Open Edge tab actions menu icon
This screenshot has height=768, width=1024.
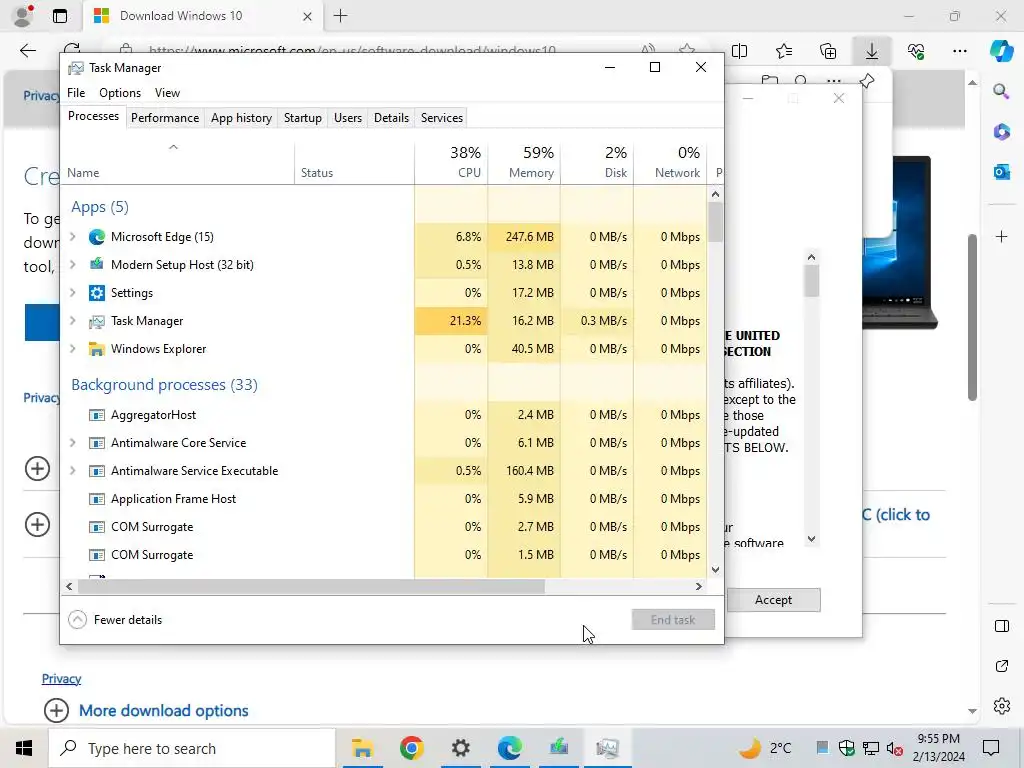click(x=59, y=16)
